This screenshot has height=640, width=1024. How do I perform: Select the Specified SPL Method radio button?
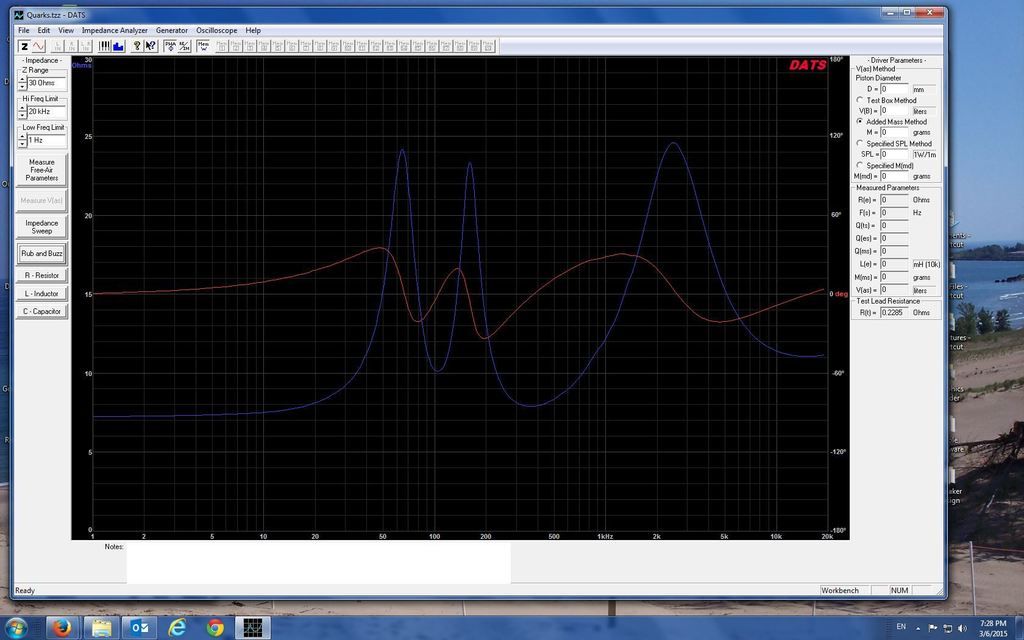[x=859, y=143]
